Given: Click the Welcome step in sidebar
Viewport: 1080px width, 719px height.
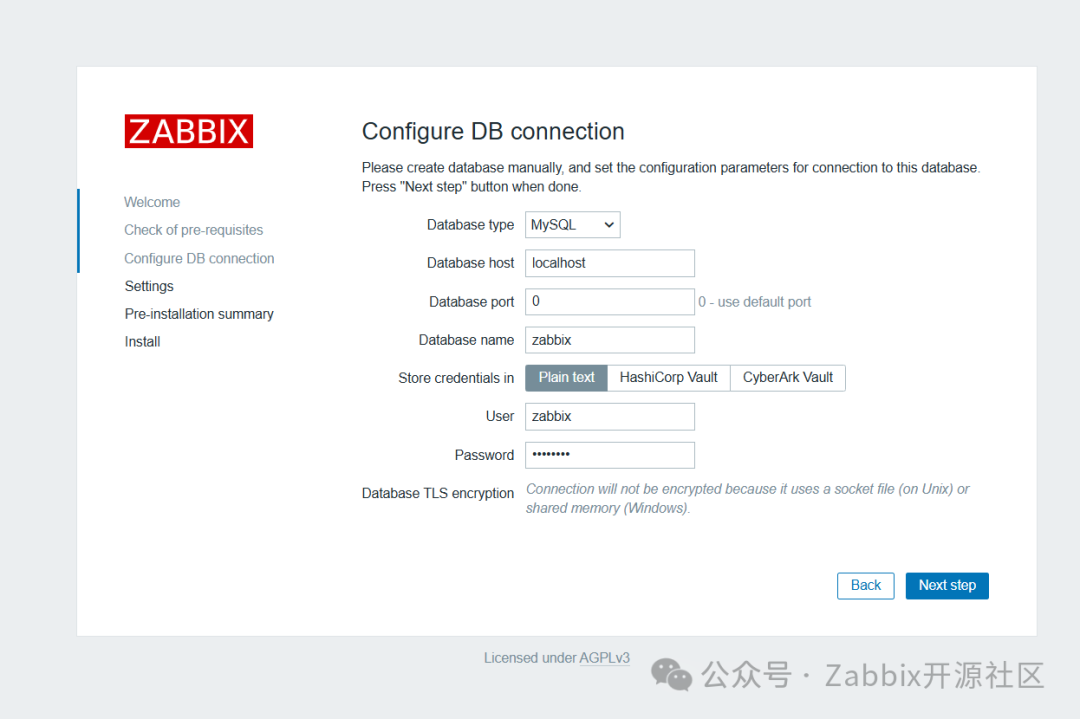Looking at the screenshot, I should (x=152, y=202).
